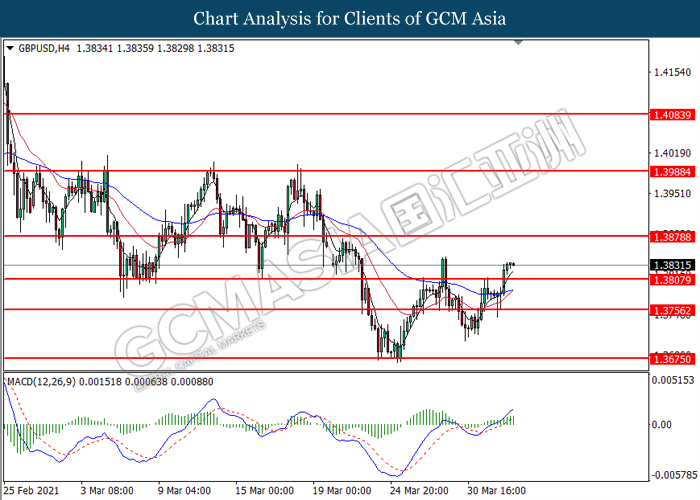This screenshot has height=500, width=700.
Task: Click the OHLC values 1.38341 1.38359 text
Action: (115, 48)
